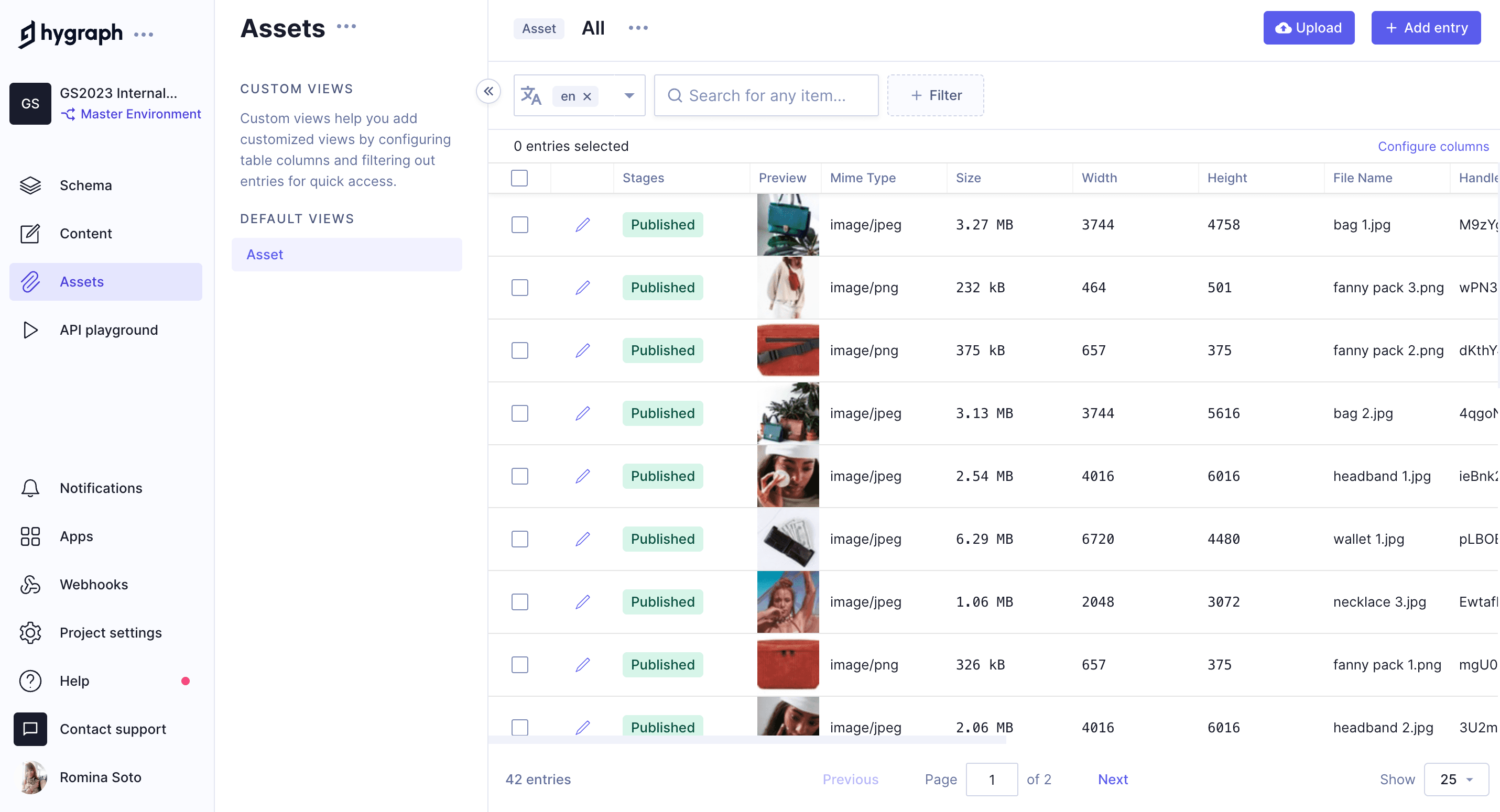Click the Upload button

click(x=1308, y=28)
